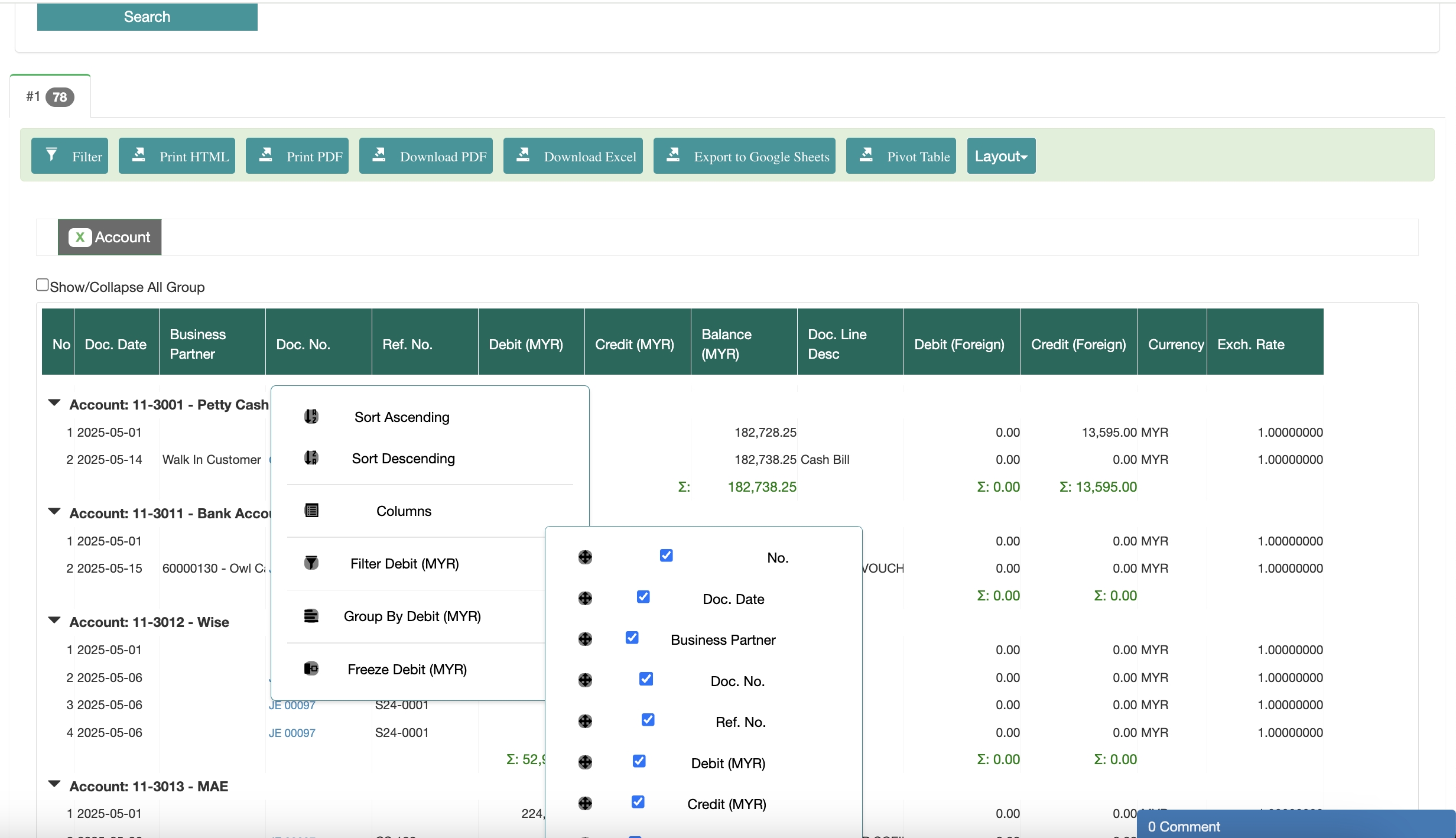Uncheck the Credit (MYR) column checkbox
Image resolution: width=1456 pixels, height=838 pixels.
point(638,802)
